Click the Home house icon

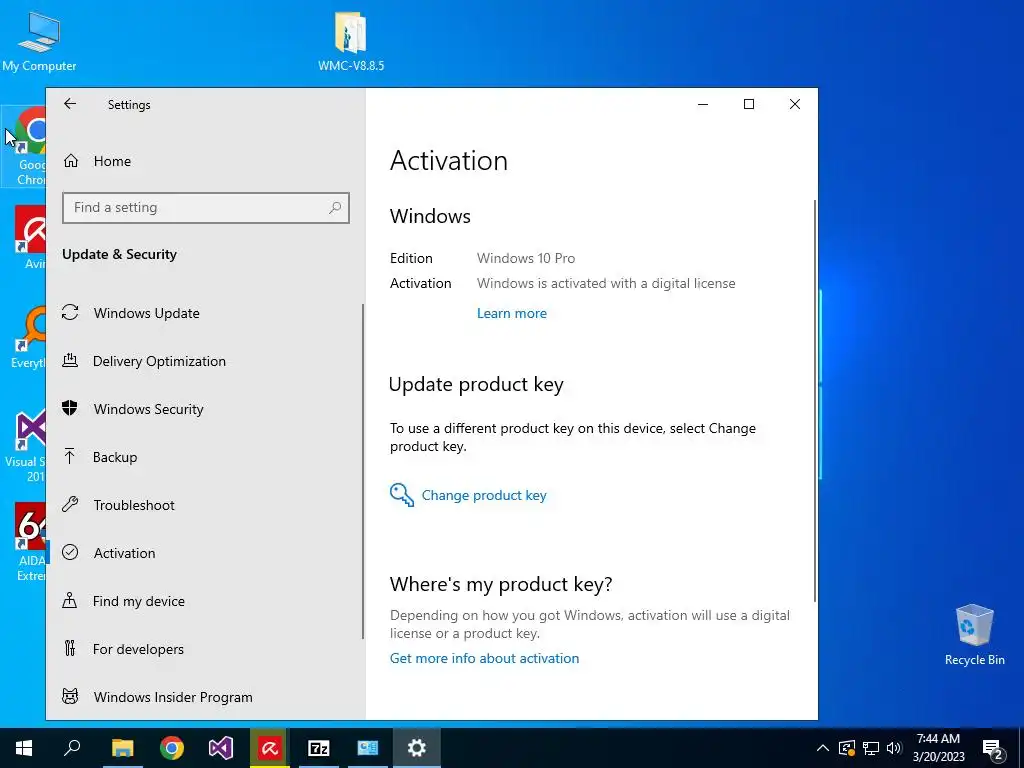tap(71, 161)
